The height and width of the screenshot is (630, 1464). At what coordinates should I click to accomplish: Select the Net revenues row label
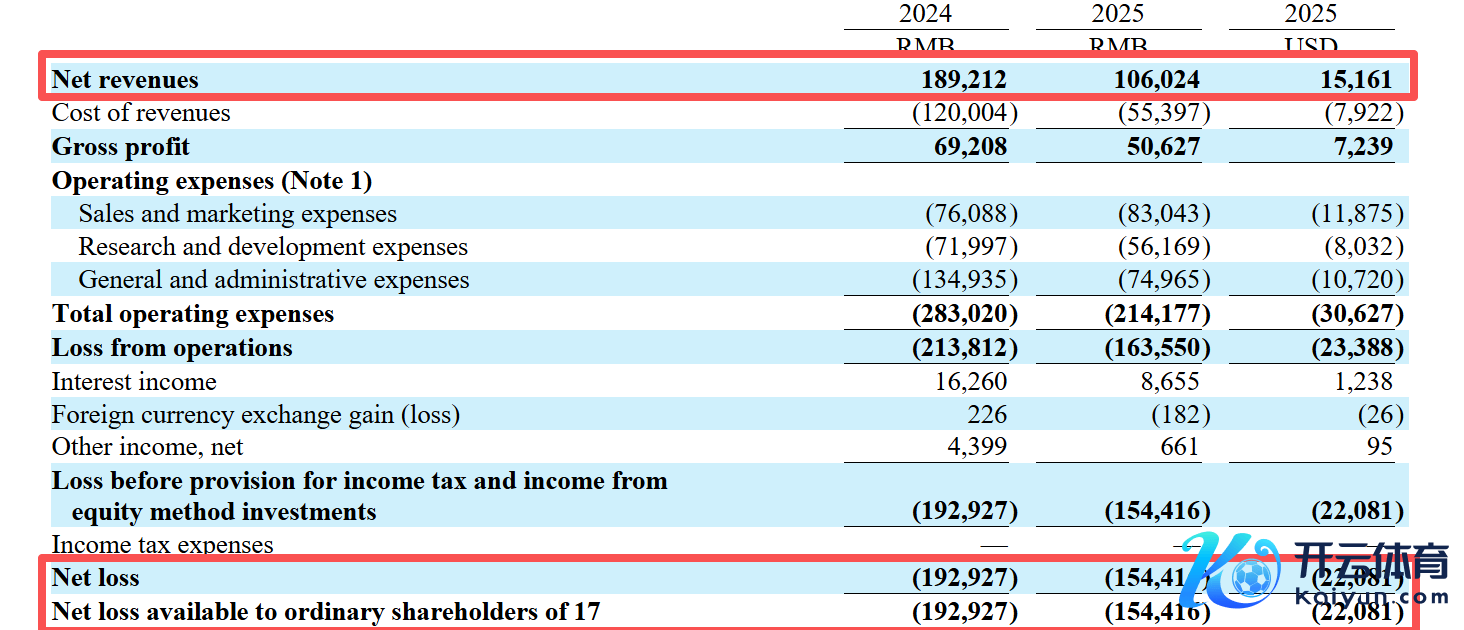125,80
